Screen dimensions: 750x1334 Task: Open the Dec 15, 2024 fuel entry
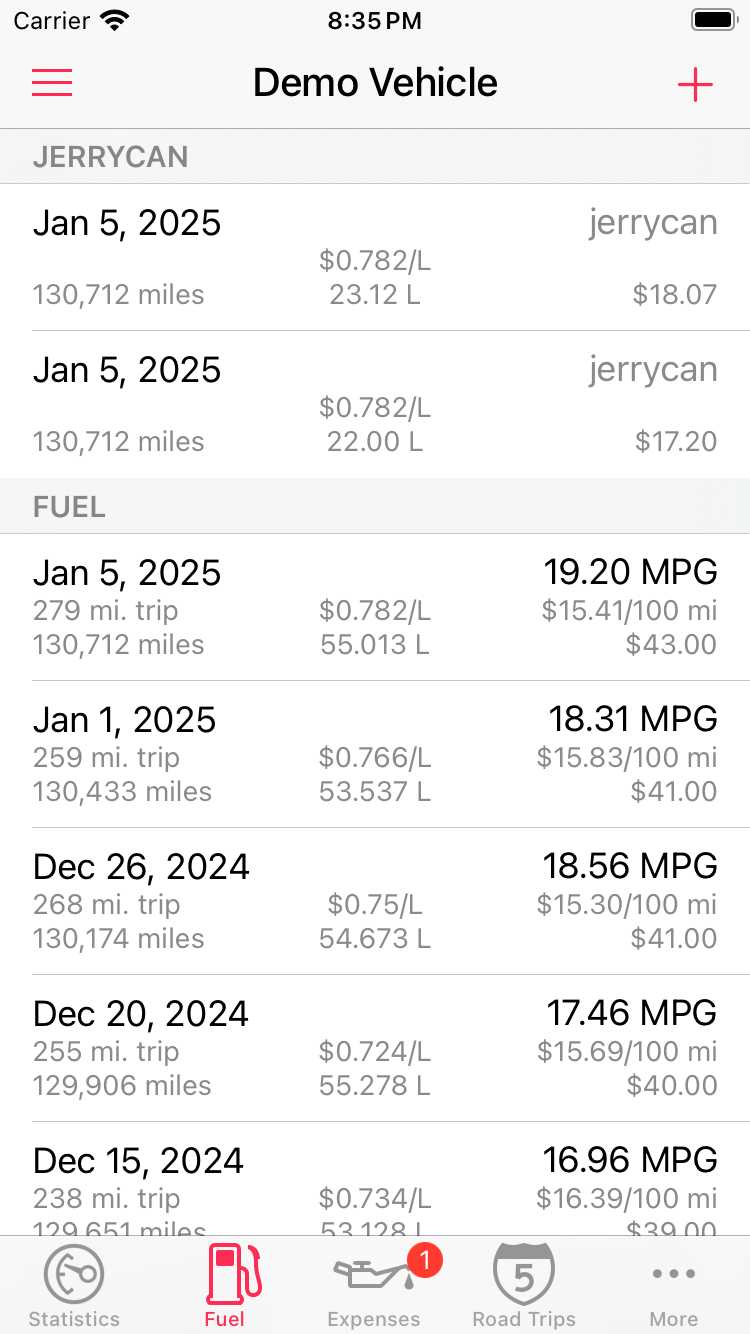pyautogui.click(x=375, y=1178)
